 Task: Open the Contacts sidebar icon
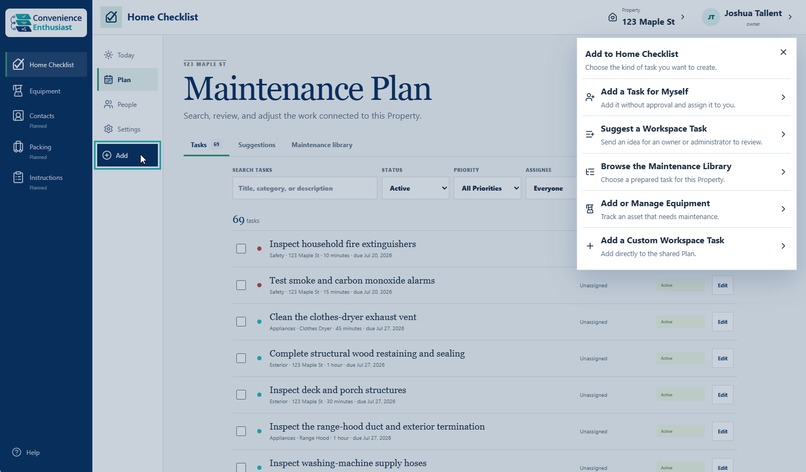[18, 116]
